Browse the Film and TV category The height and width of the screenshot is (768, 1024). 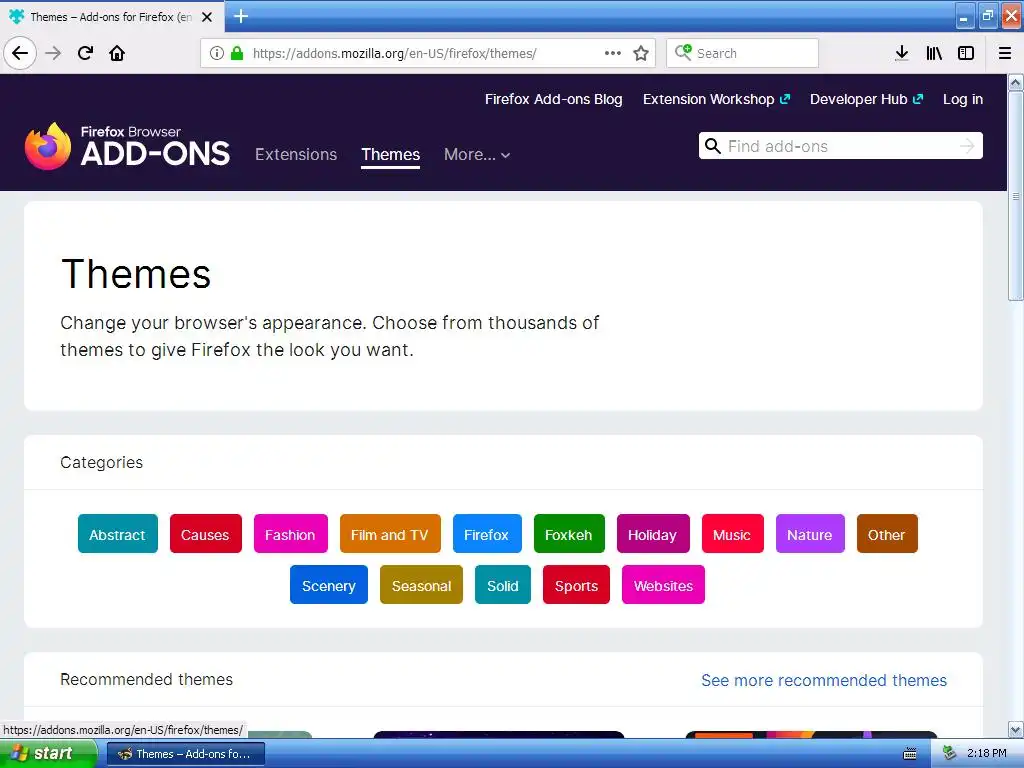pos(390,534)
